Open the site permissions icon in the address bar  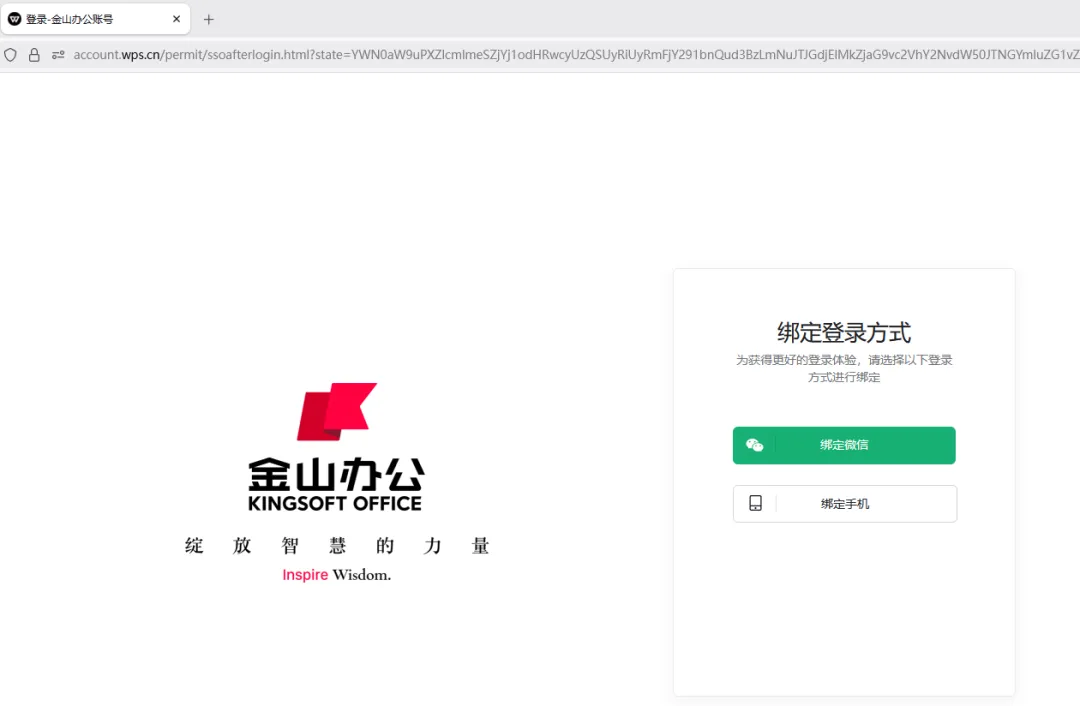(x=59, y=54)
